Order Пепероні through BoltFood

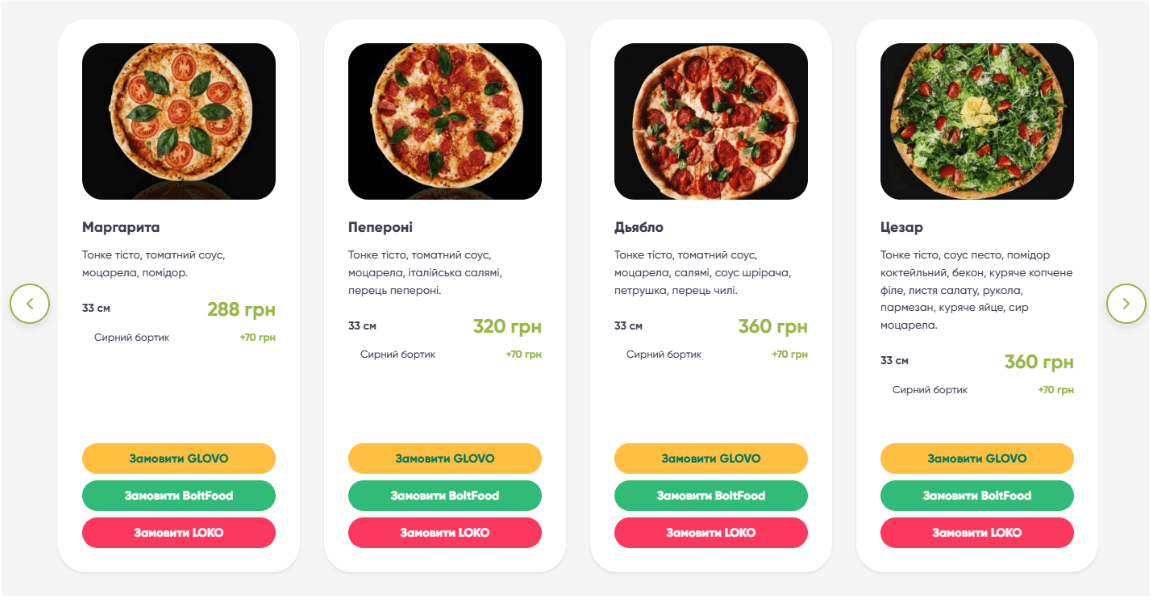[x=444, y=495]
